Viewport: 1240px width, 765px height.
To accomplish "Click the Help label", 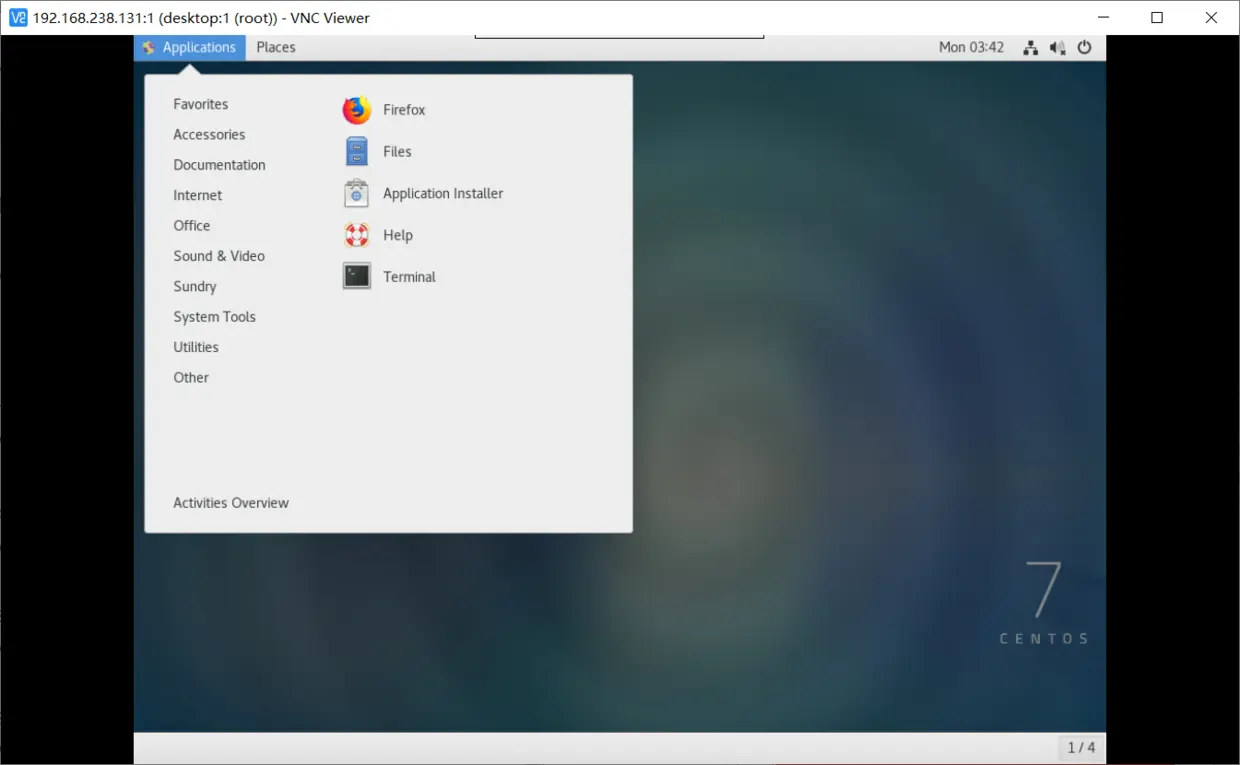I will tap(398, 236).
